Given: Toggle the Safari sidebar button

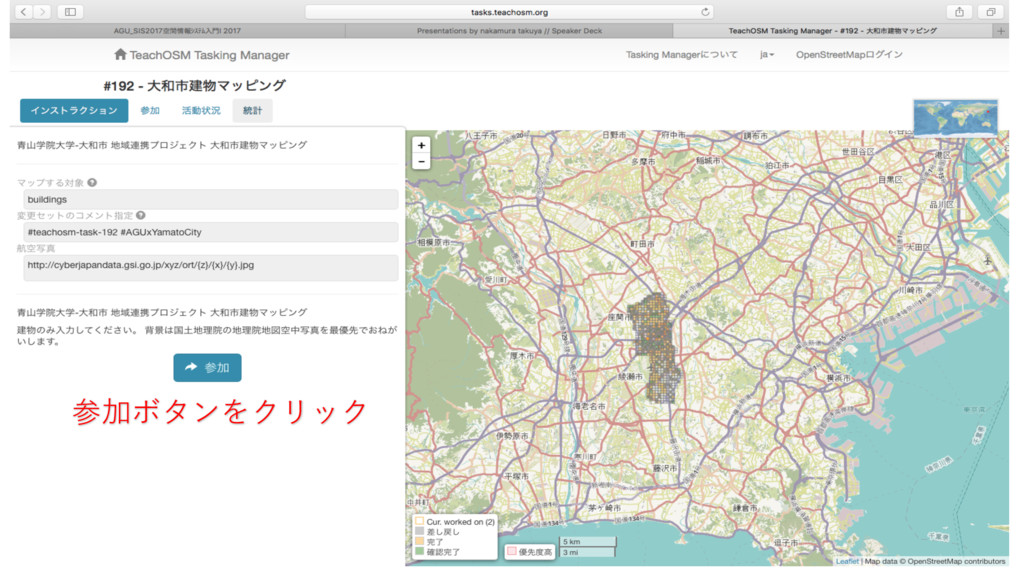Looking at the screenshot, I should click(x=70, y=12).
